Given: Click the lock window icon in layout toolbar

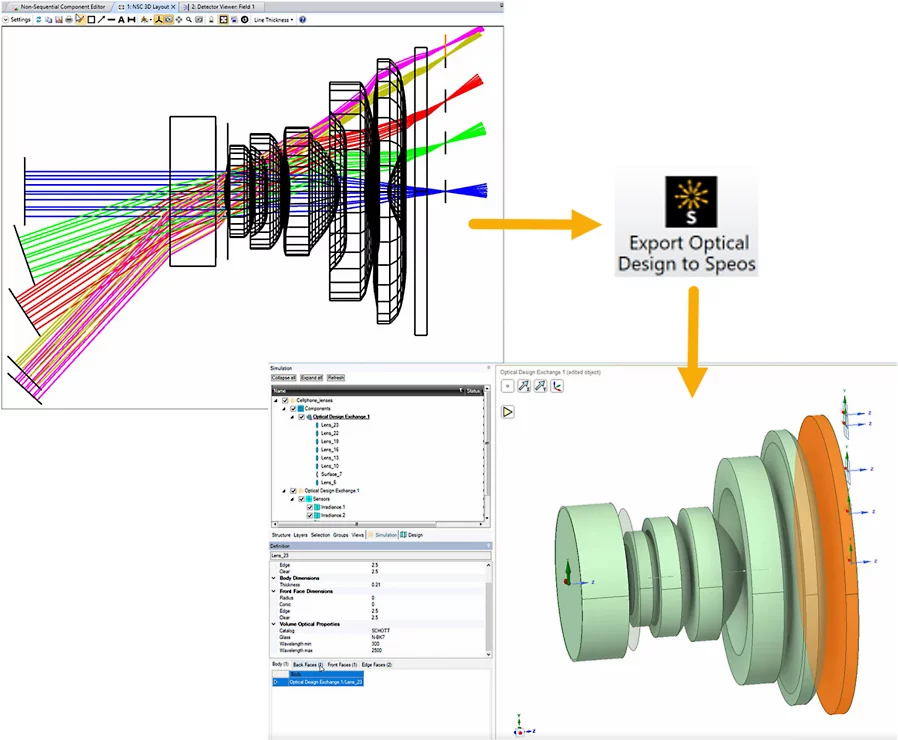Looking at the screenshot, I should pos(211,19).
